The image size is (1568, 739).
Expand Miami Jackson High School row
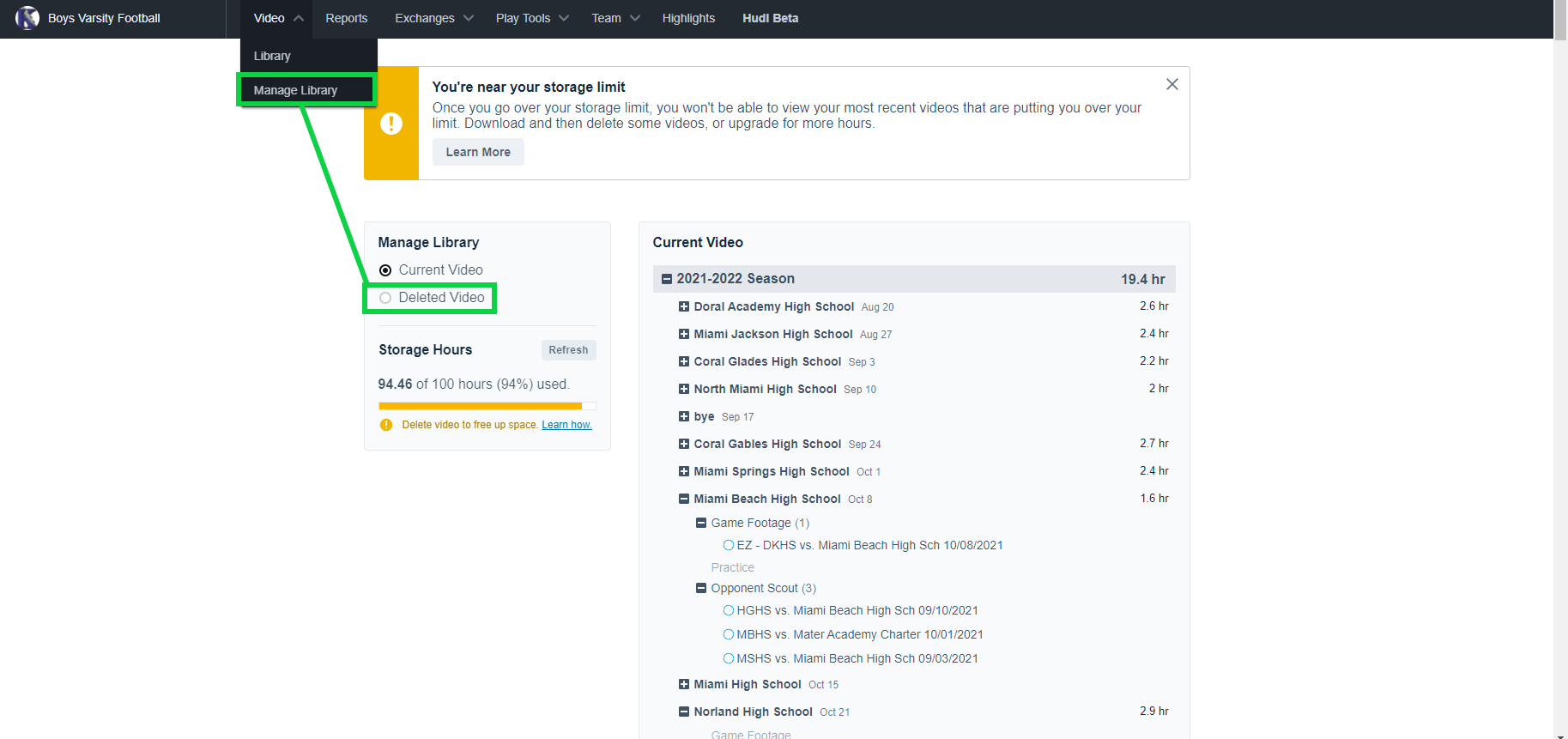click(684, 334)
